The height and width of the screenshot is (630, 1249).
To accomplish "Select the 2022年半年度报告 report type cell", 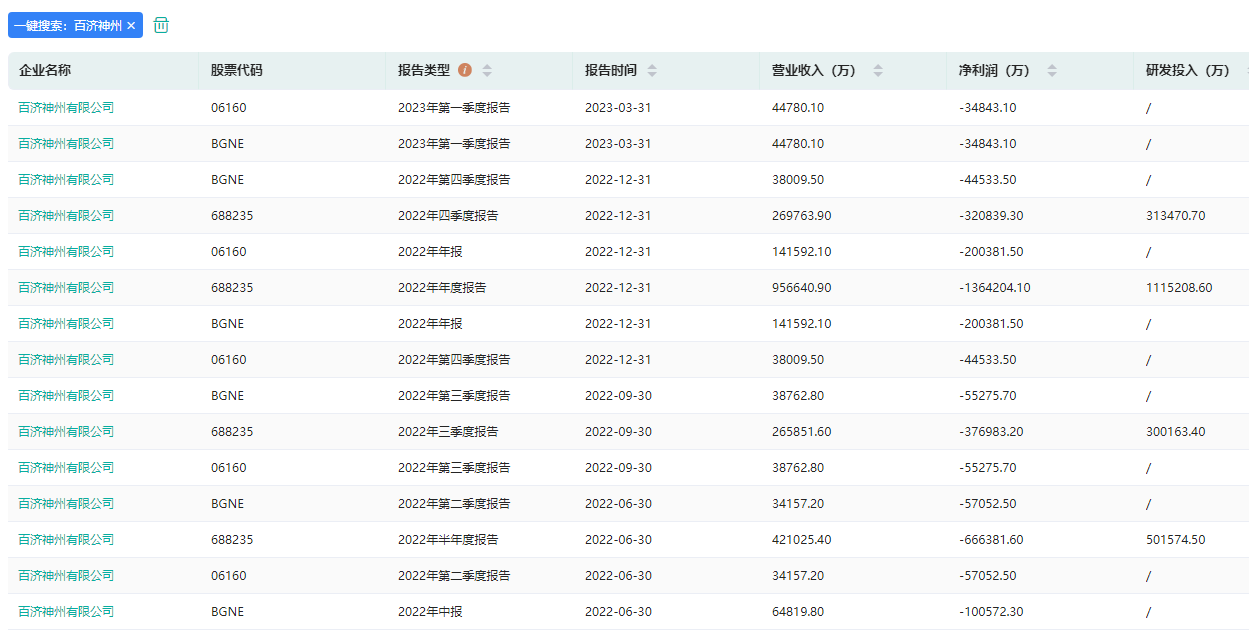I will coord(448,539).
